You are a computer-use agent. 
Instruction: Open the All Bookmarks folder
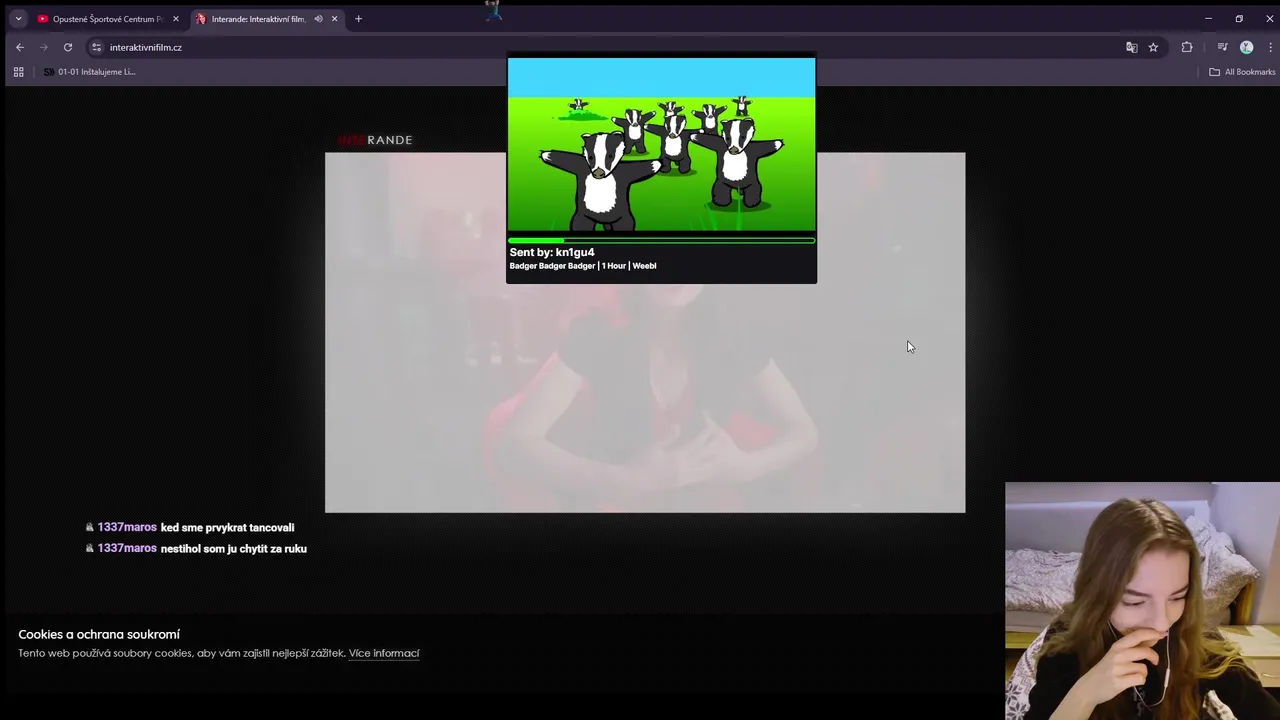tap(1242, 72)
